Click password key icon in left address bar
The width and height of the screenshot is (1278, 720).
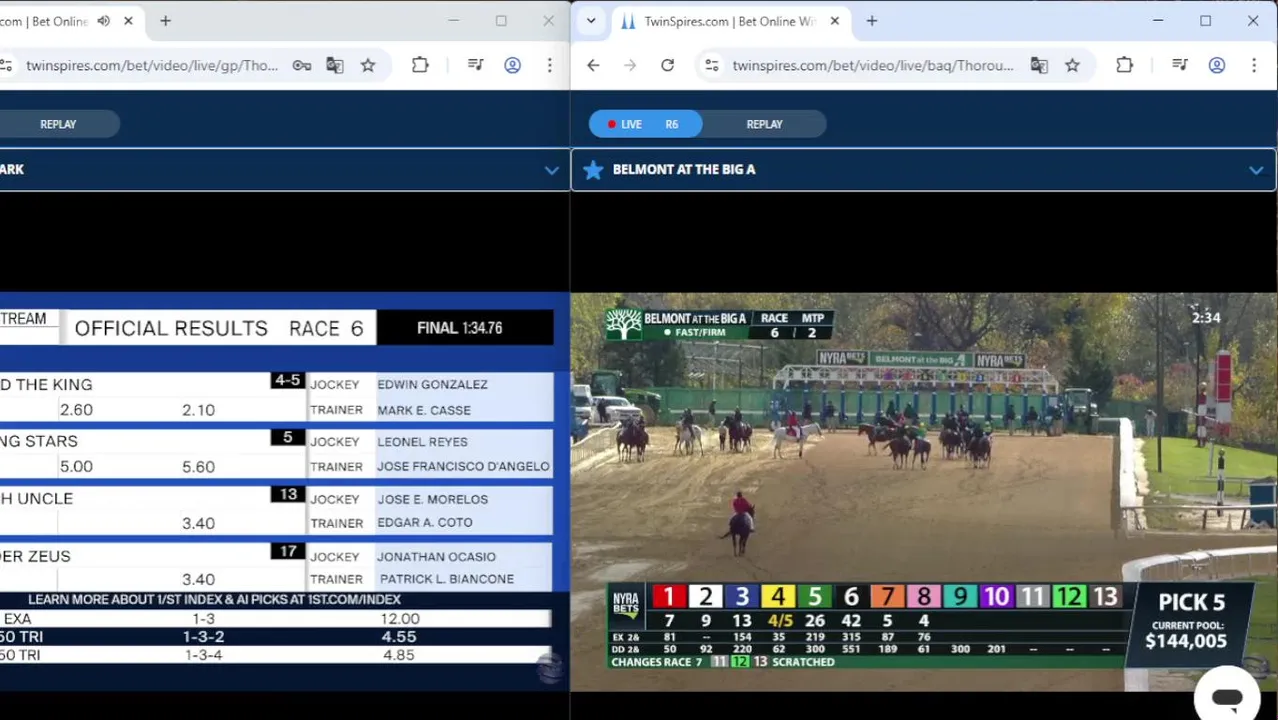click(x=301, y=66)
